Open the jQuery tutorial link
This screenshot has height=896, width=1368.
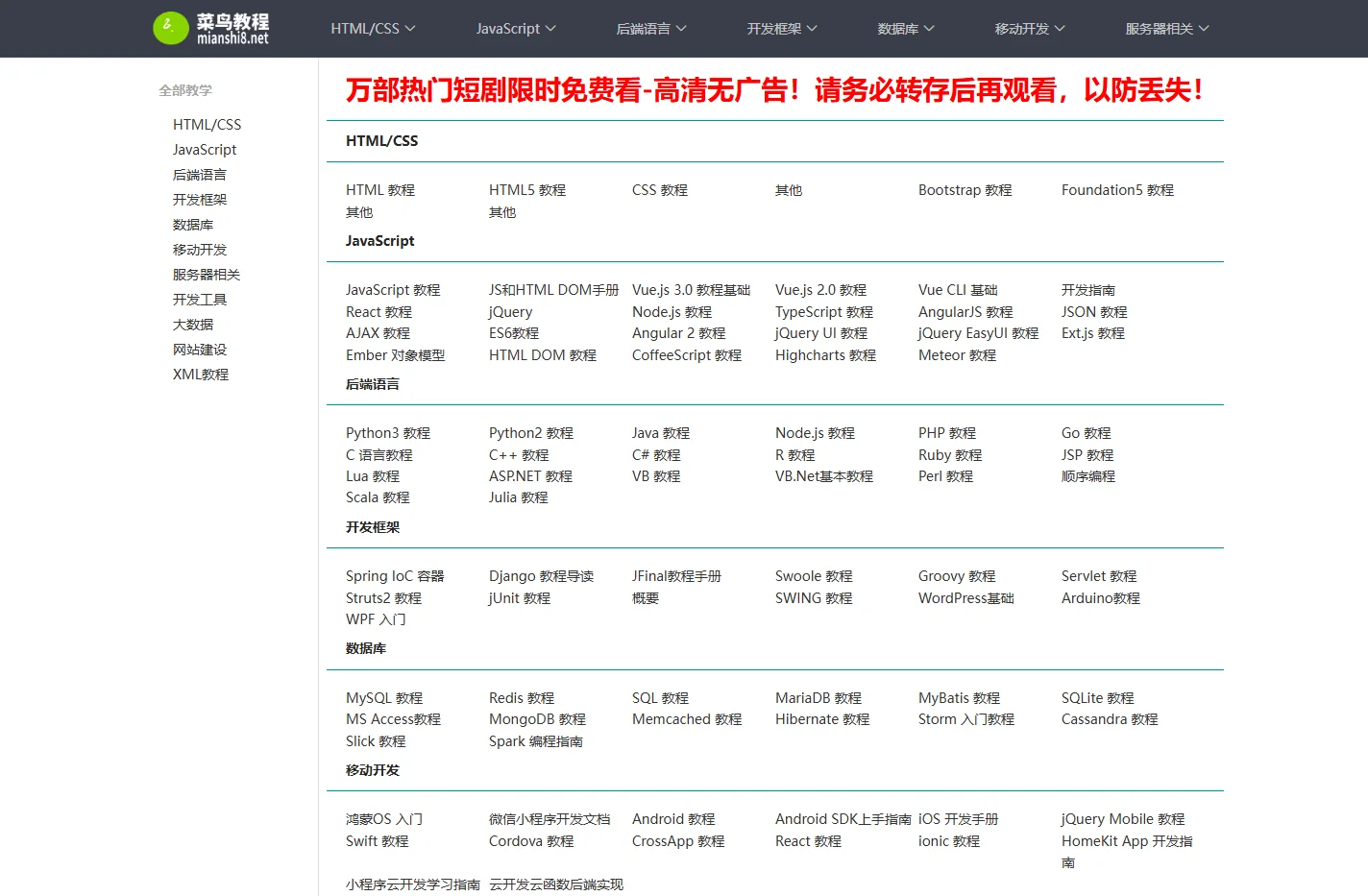coord(510,312)
